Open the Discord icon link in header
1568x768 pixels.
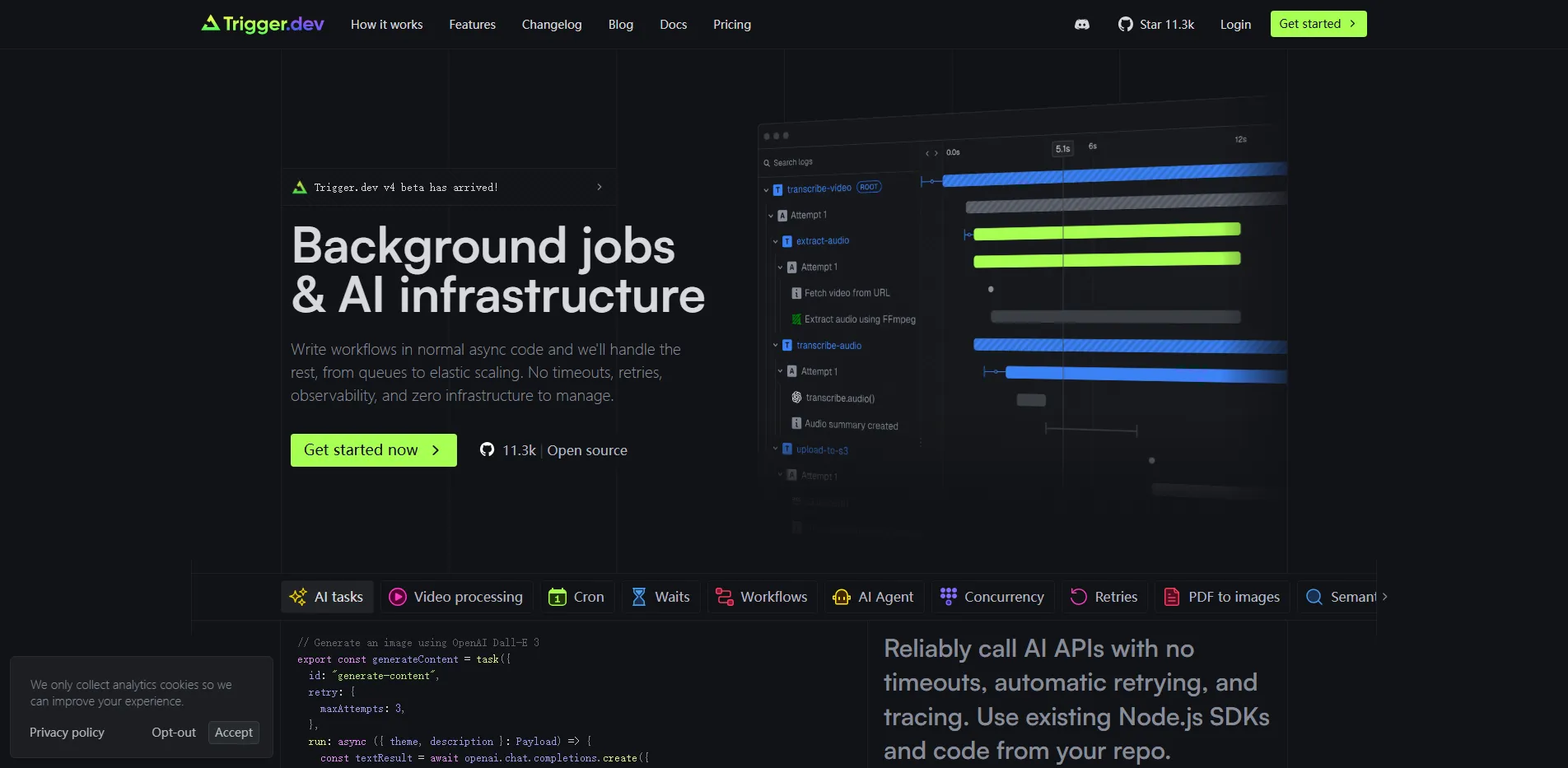(1082, 25)
